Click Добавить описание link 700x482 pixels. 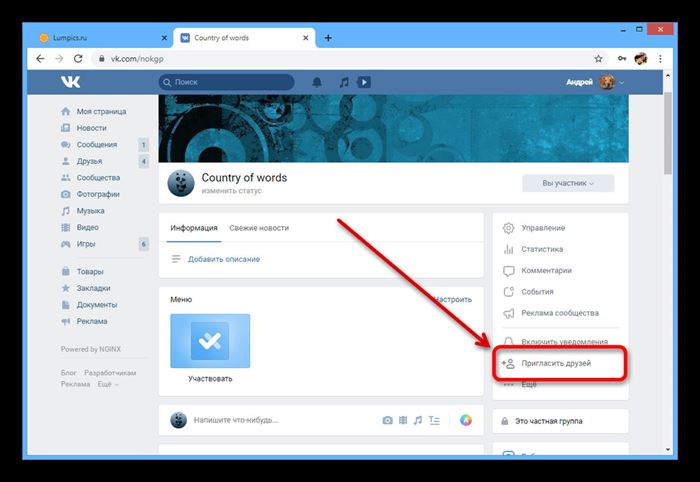pyautogui.click(x=224, y=259)
